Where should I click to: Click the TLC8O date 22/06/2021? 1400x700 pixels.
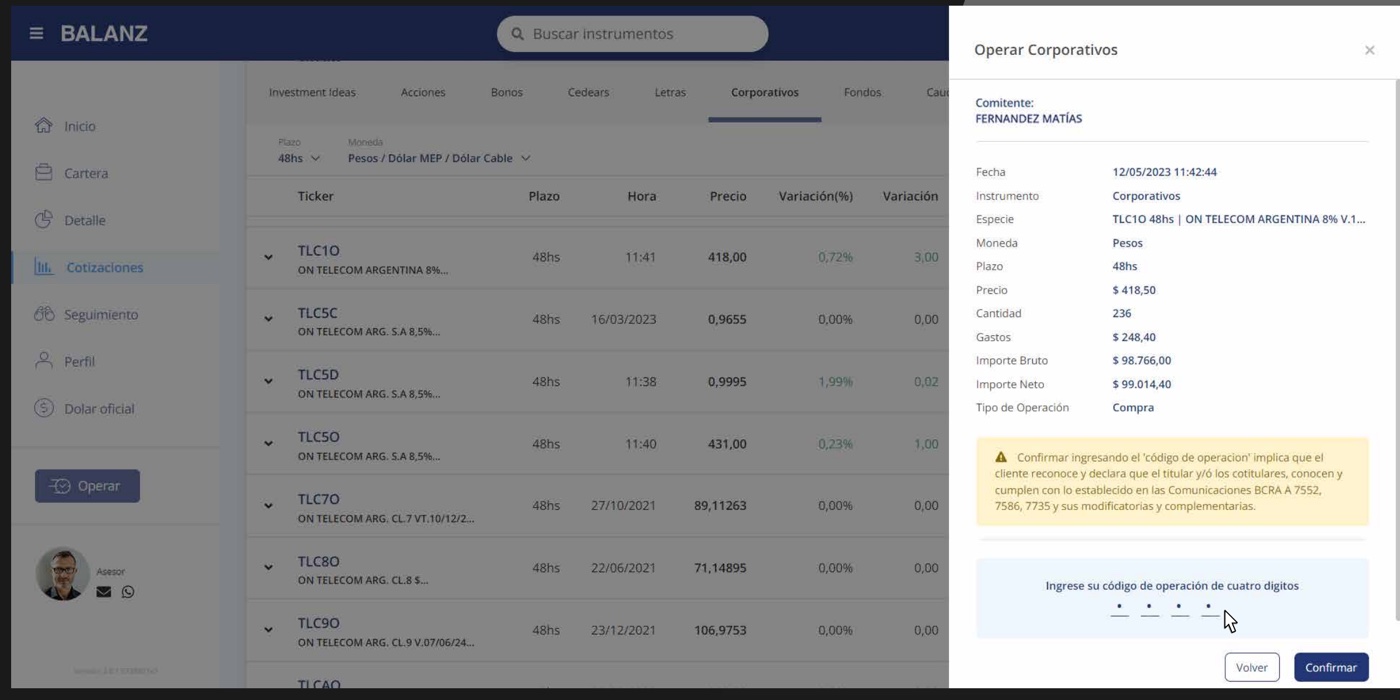tap(624, 567)
